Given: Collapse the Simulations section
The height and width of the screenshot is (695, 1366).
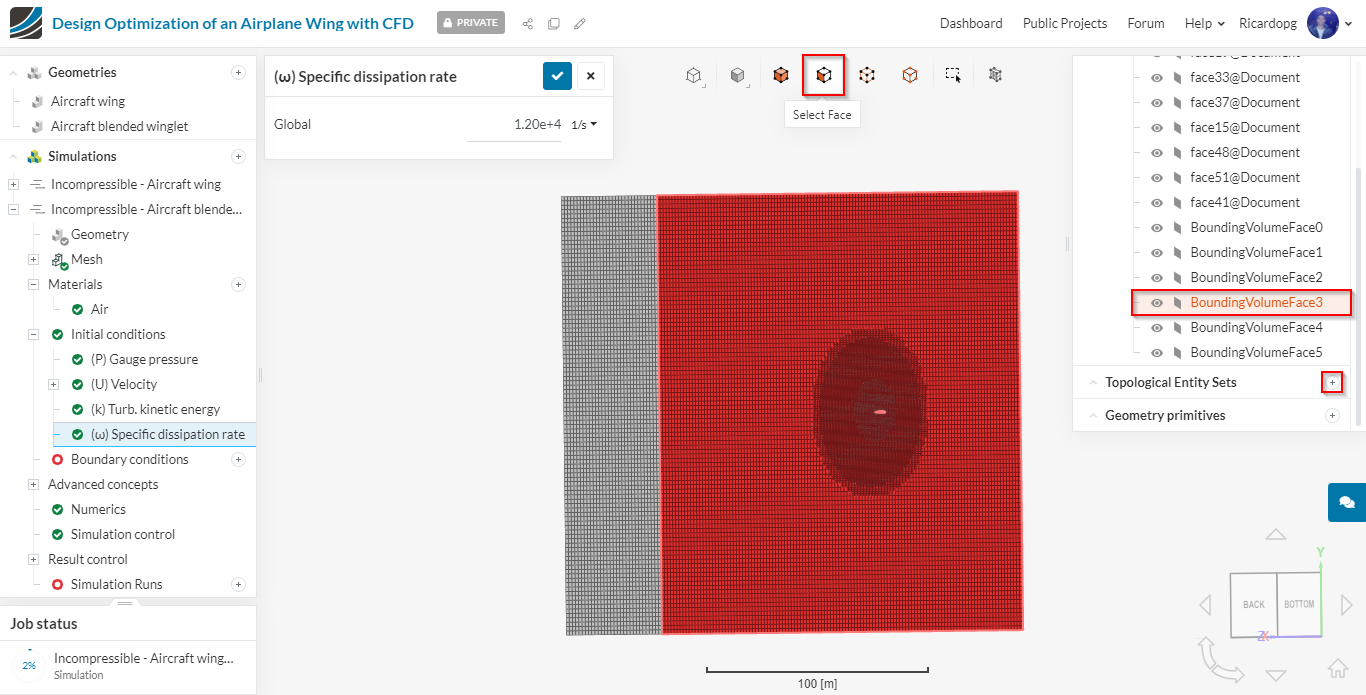Looking at the screenshot, I should pos(13,156).
